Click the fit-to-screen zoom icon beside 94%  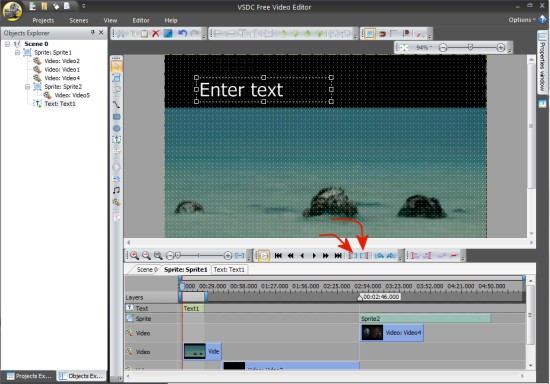coord(404,47)
